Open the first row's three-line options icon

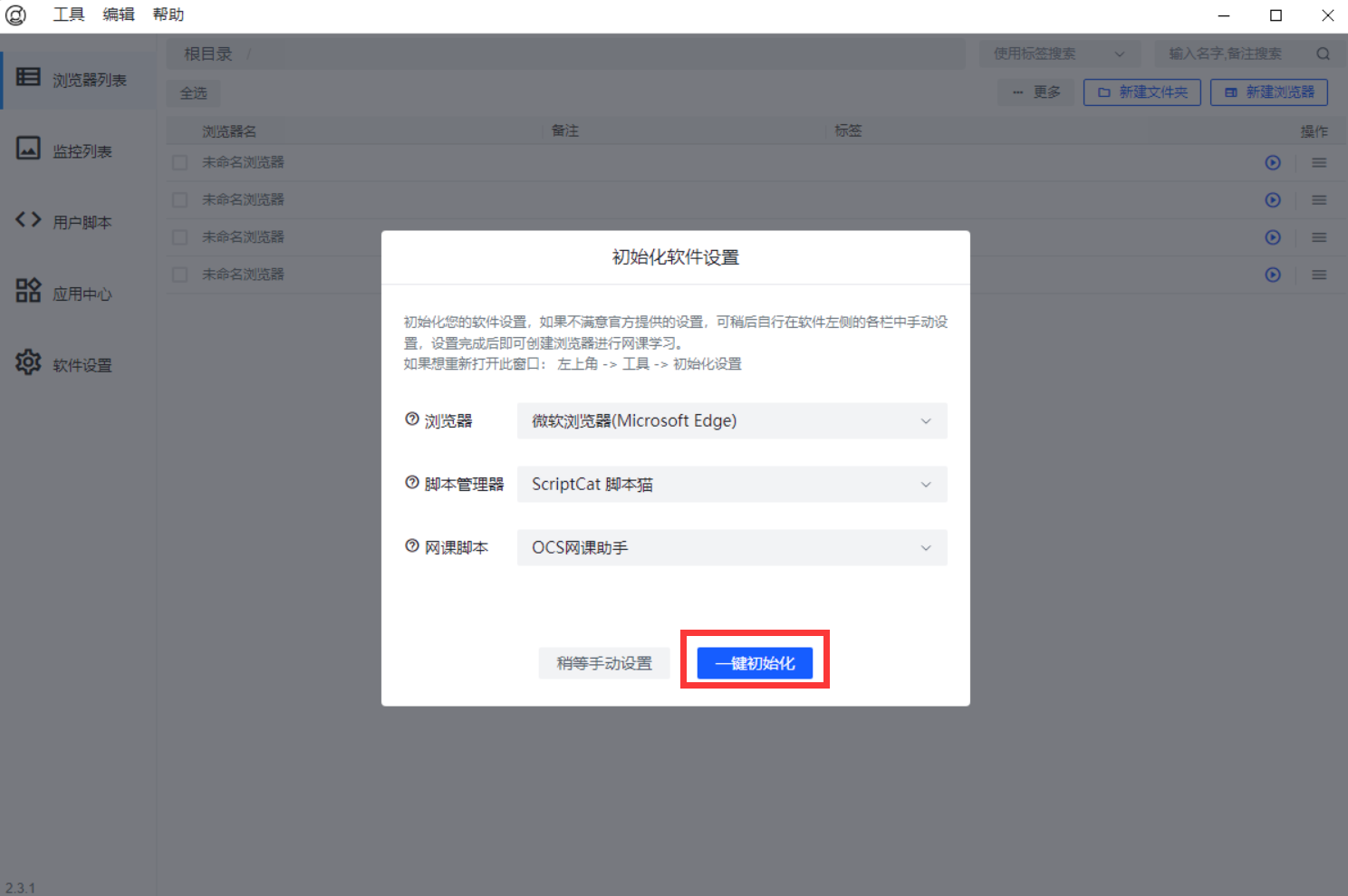coord(1319,163)
